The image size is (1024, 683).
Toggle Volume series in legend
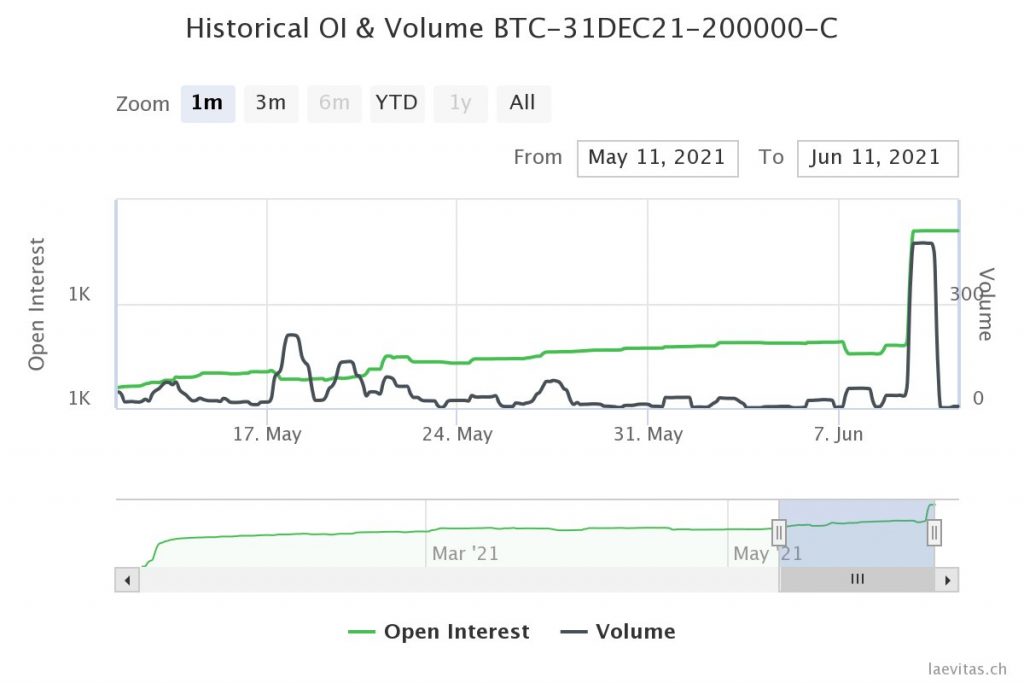pyautogui.click(x=635, y=632)
